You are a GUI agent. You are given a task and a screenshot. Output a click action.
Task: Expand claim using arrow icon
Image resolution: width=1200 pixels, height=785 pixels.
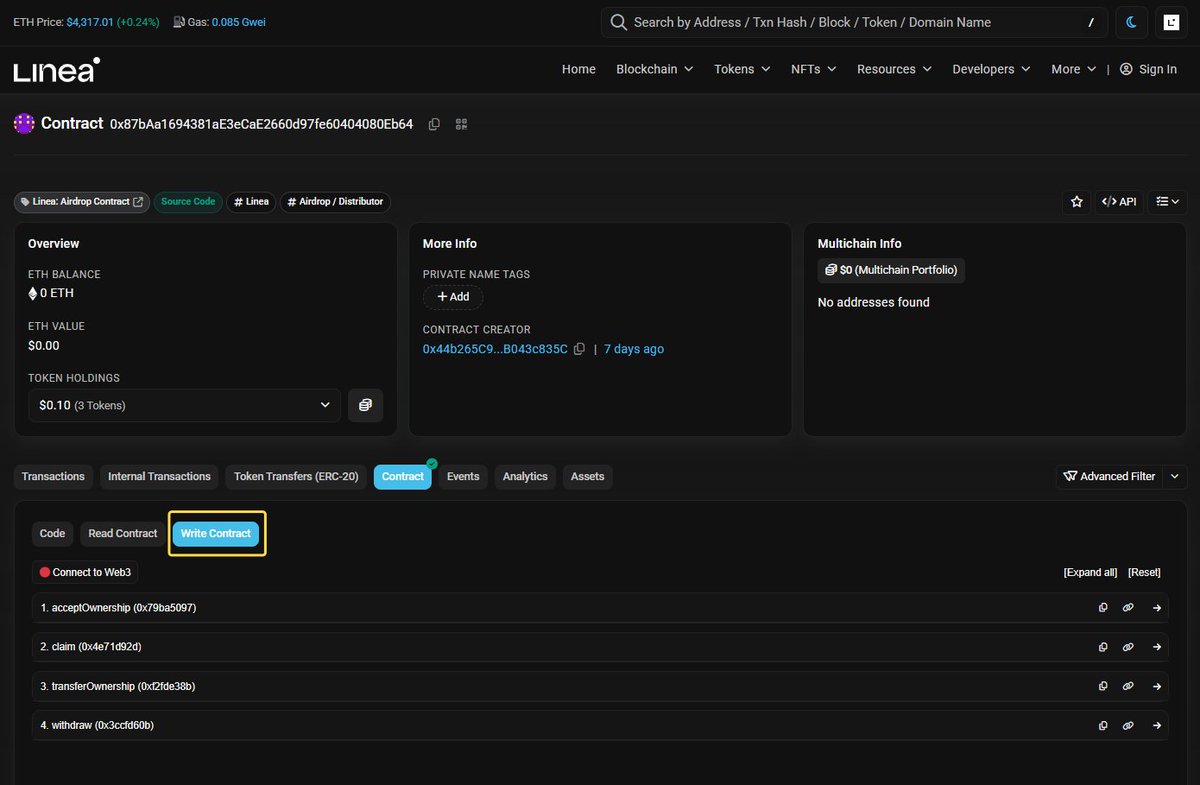1156,647
